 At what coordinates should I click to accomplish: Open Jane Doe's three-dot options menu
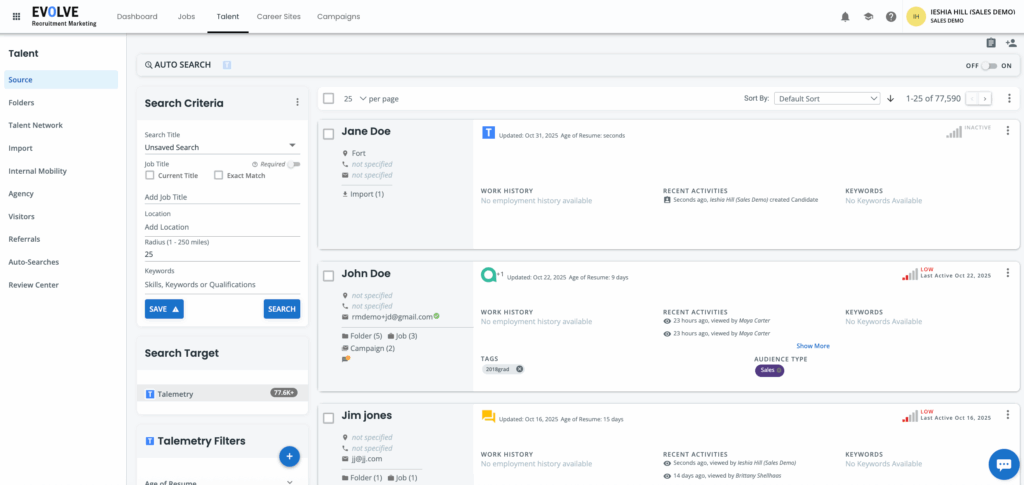coord(1007,131)
